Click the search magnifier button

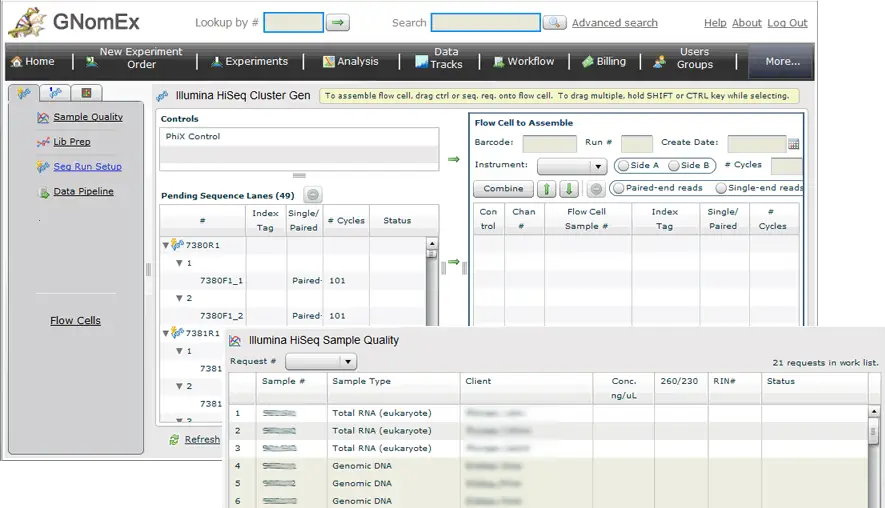[554, 23]
